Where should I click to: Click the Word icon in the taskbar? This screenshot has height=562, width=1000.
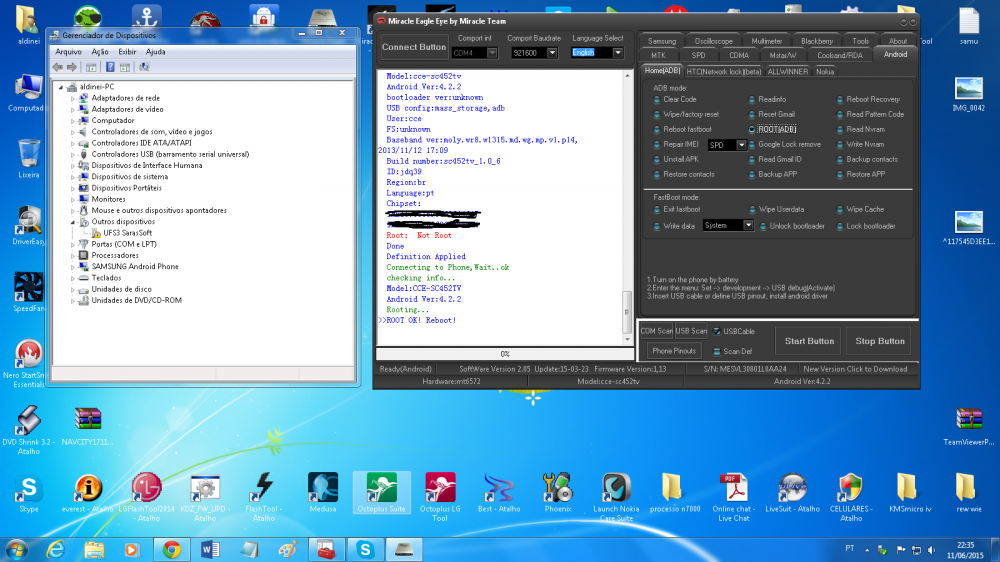point(210,549)
